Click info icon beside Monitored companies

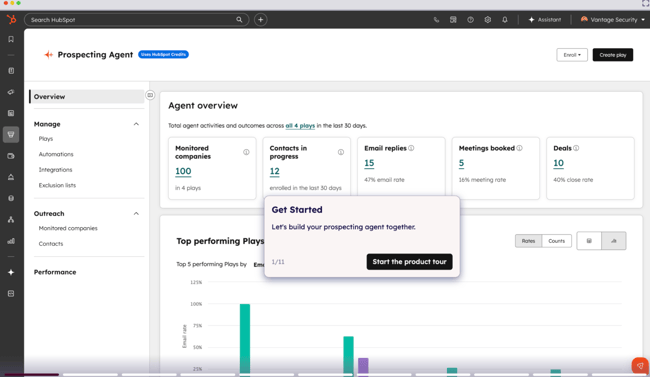(x=246, y=152)
